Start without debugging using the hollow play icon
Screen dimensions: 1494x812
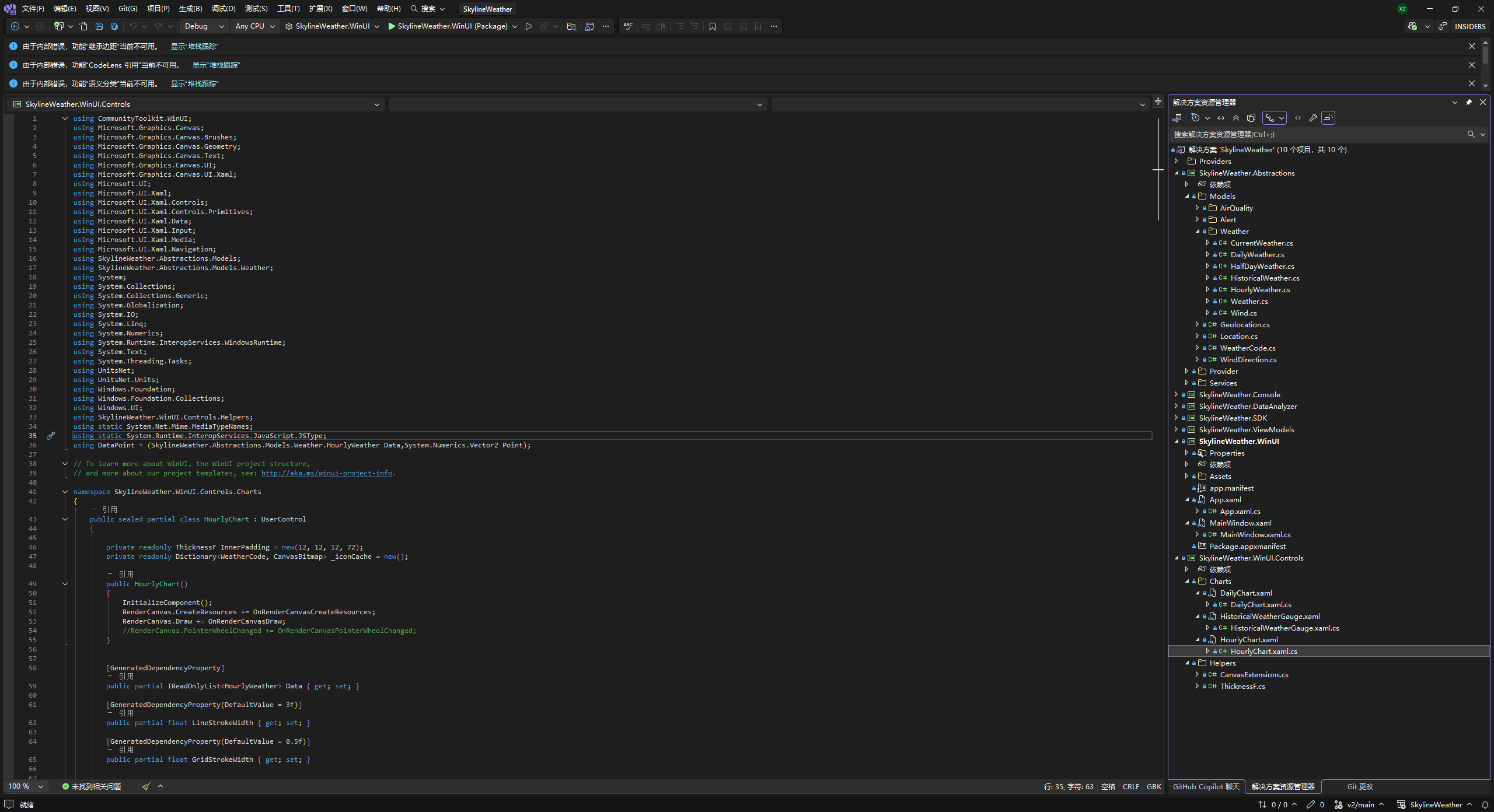(x=529, y=26)
